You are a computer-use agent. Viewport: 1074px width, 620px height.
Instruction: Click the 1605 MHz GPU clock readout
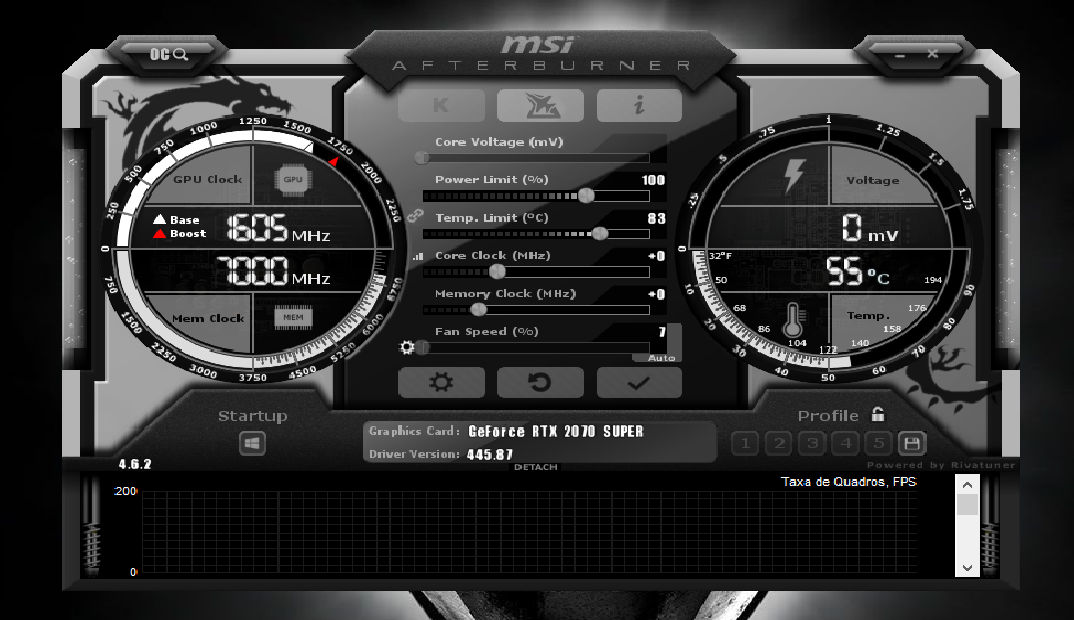click(x=278, y=228)
